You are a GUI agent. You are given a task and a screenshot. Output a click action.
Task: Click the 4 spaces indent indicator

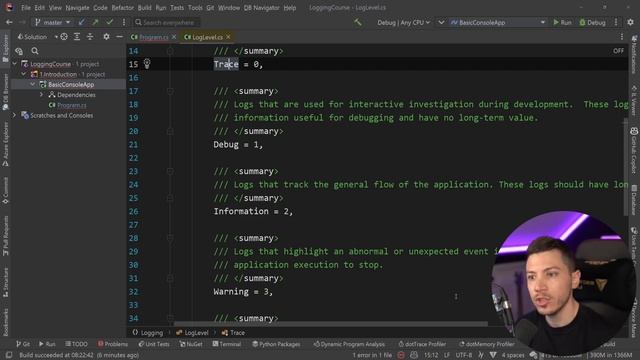click(513, 355)
